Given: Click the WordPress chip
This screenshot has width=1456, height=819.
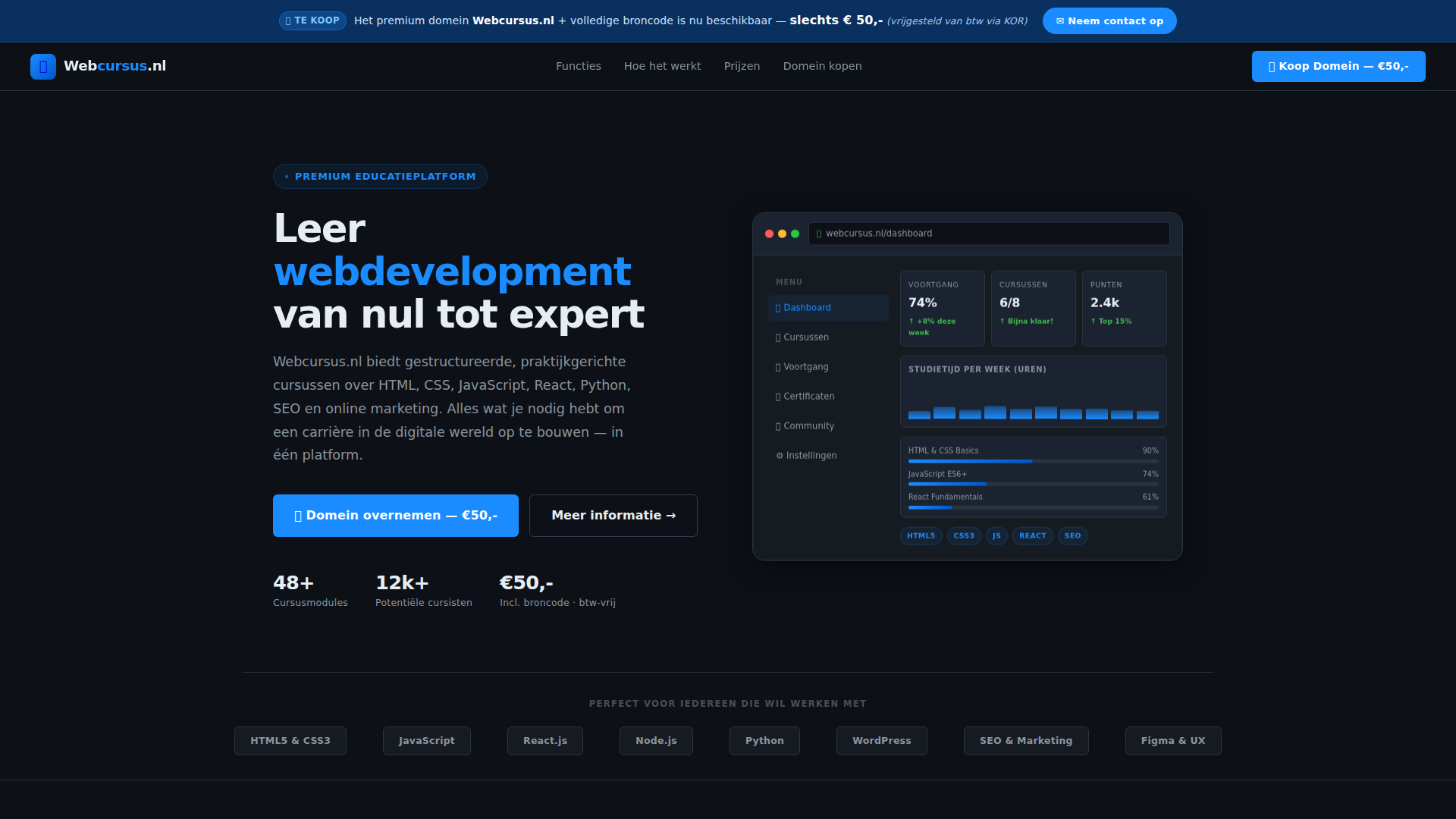Looking at the screenshot, I should tap(882, 741).
